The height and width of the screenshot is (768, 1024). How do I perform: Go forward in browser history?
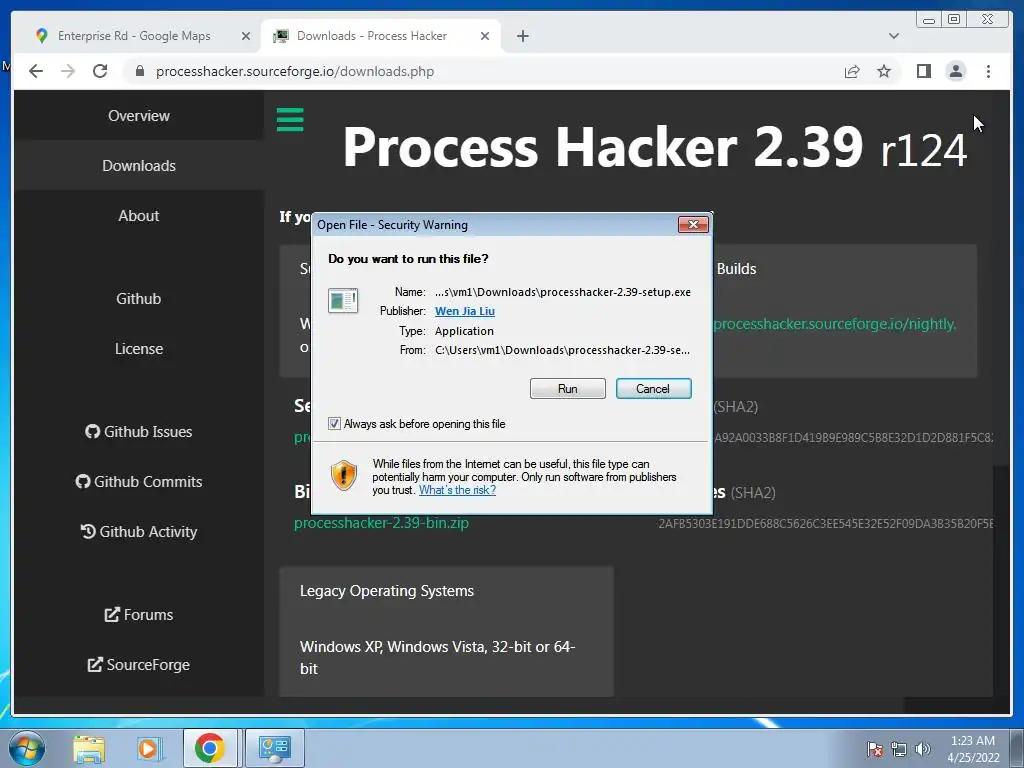coord(68,71)
